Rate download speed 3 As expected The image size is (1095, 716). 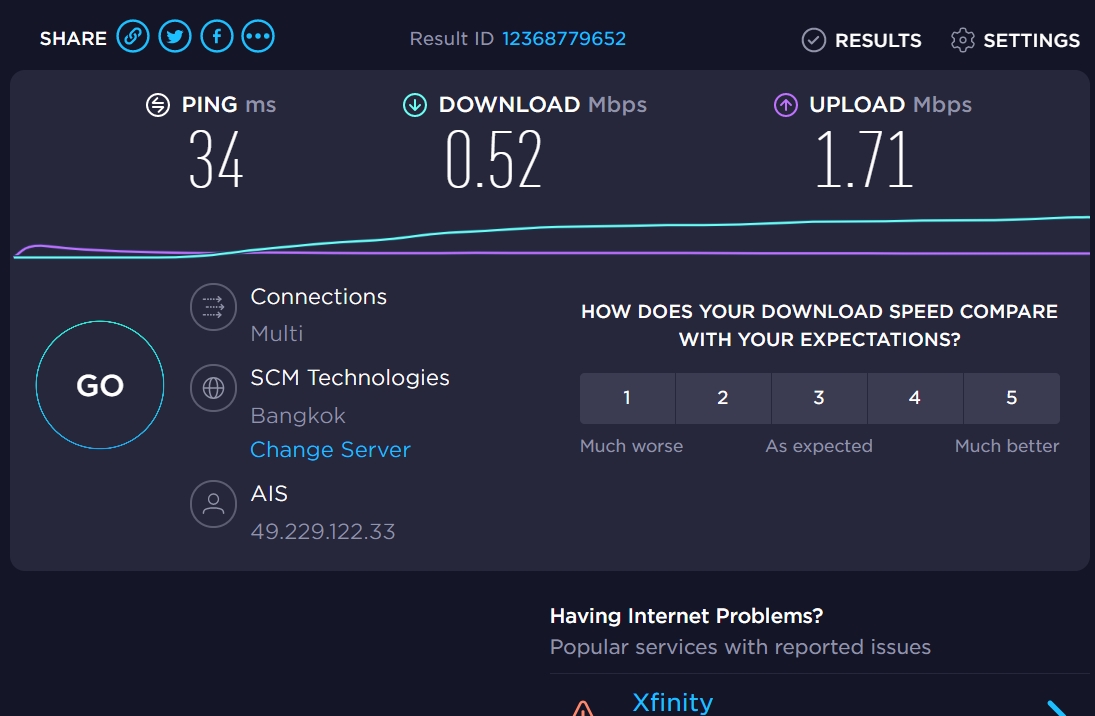click(819, 398)
